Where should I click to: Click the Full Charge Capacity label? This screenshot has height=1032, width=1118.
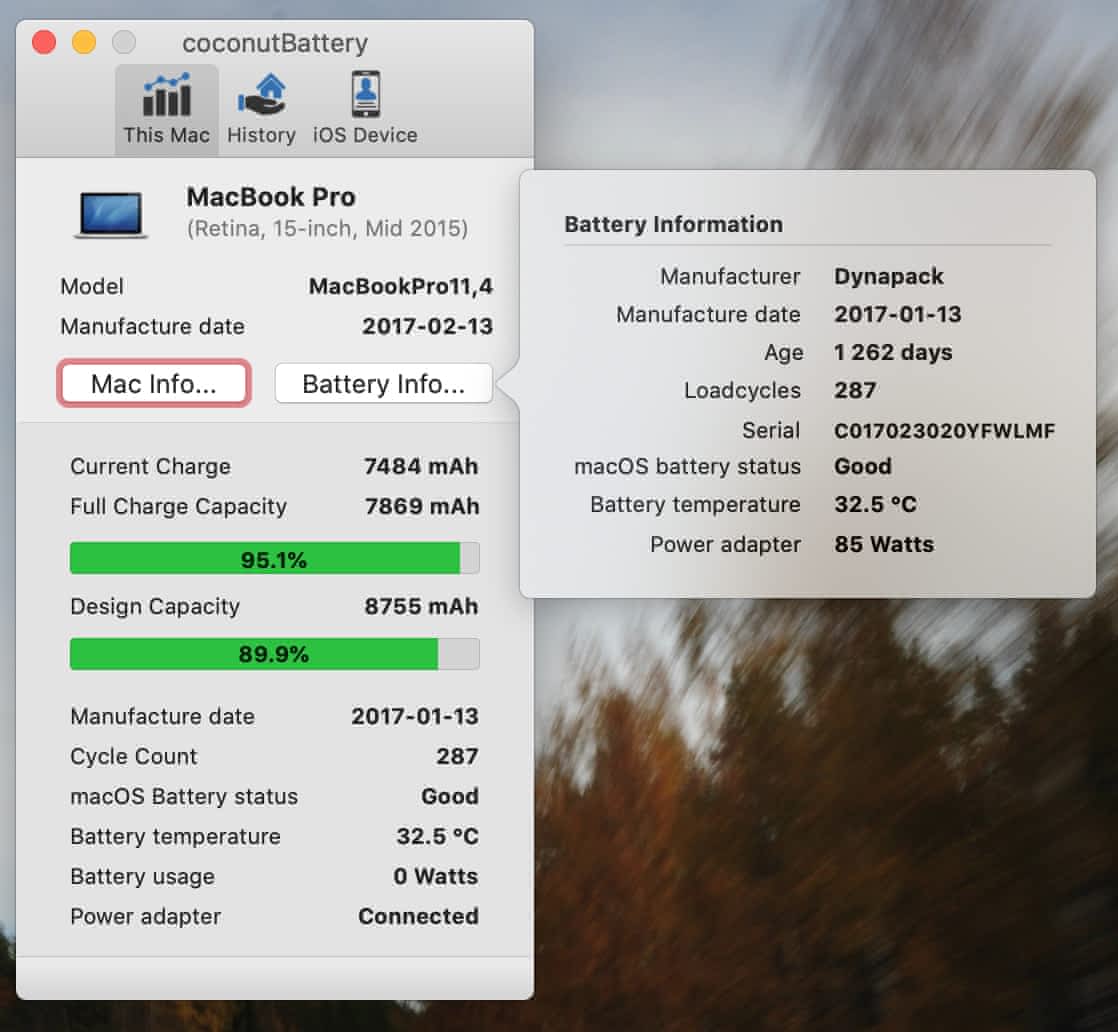pyautogui.click(x=178, y=506)
